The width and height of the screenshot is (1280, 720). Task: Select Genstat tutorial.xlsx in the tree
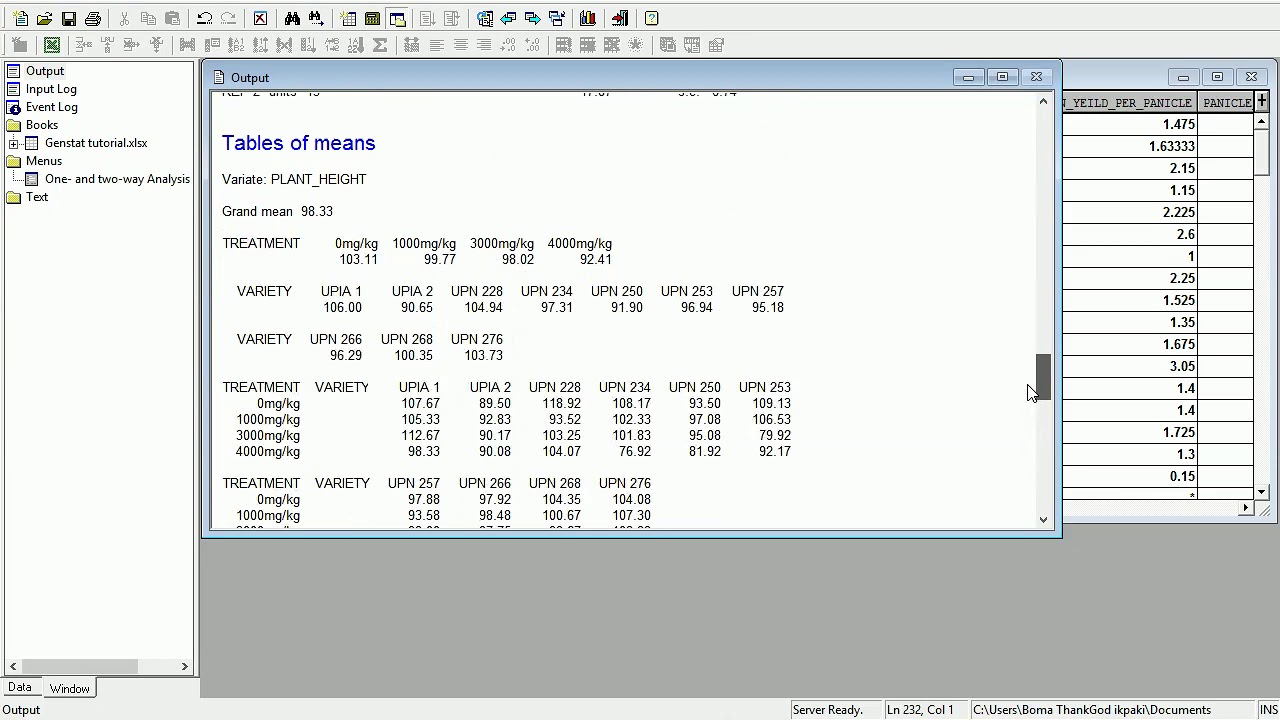pos(96,143)
